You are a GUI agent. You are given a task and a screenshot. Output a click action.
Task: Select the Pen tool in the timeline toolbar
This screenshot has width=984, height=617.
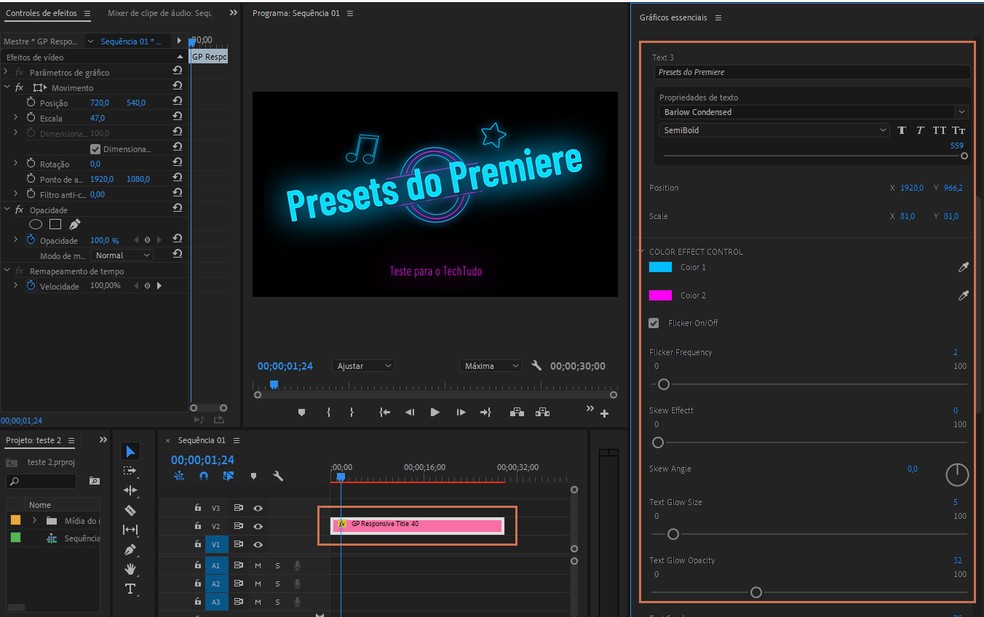coord(130,548)
